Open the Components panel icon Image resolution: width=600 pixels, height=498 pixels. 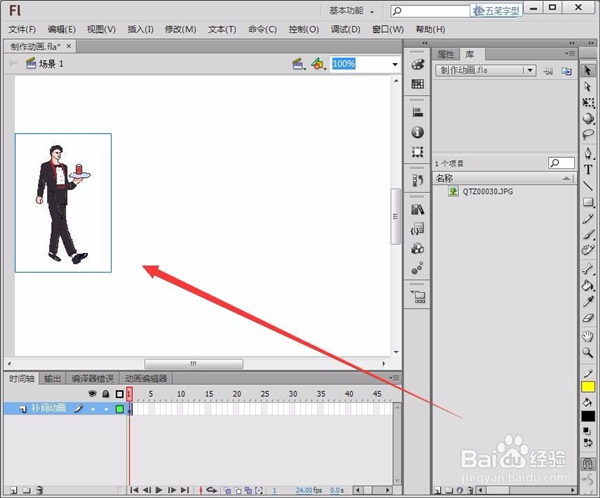(x=417, y=248)
